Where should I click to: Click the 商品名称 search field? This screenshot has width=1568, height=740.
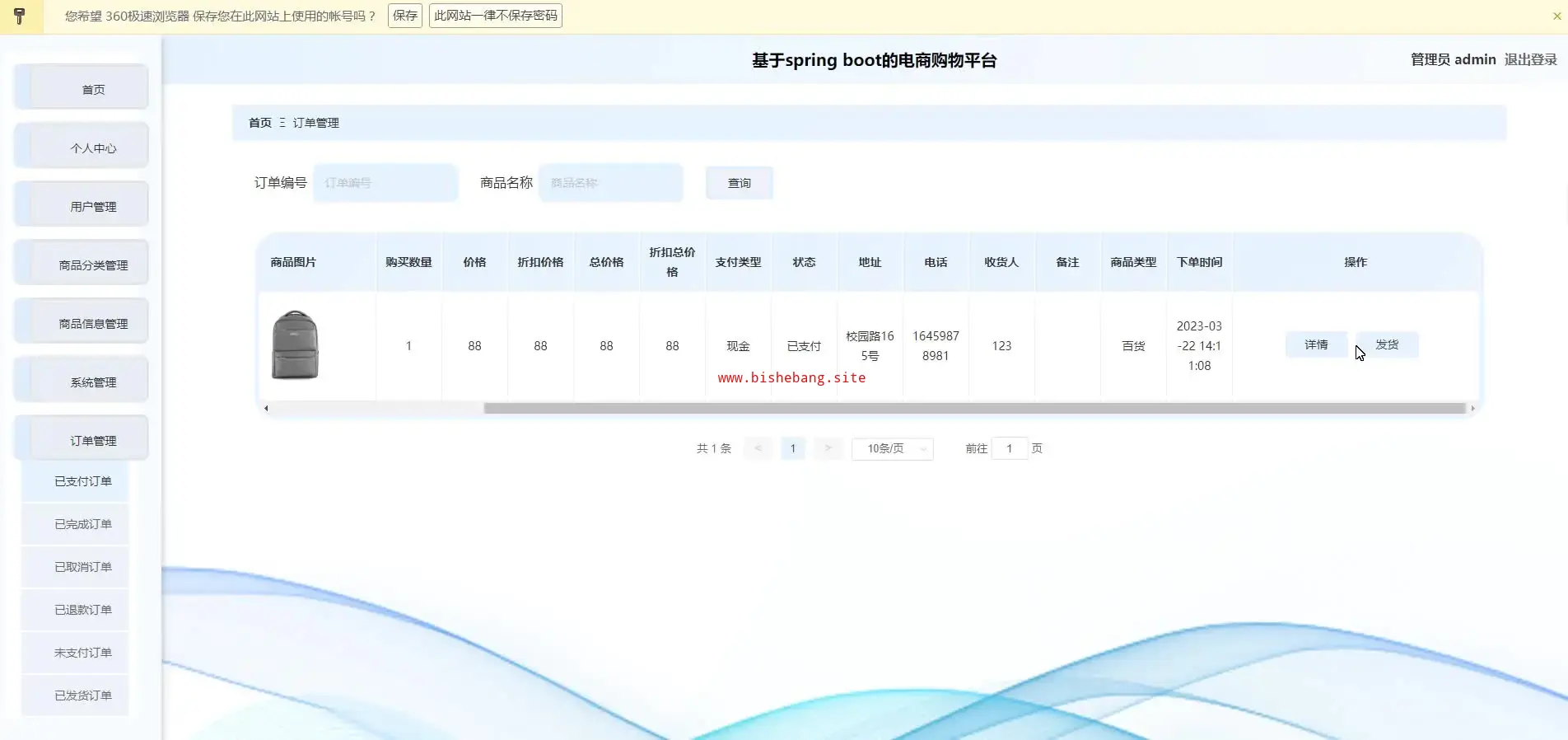[x=610, y=183]
